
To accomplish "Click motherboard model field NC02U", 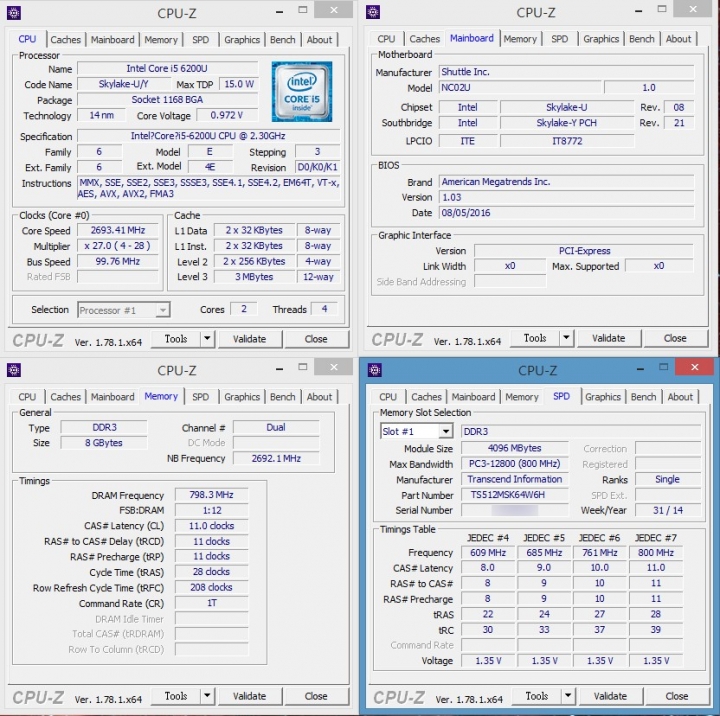I will 520,87.
